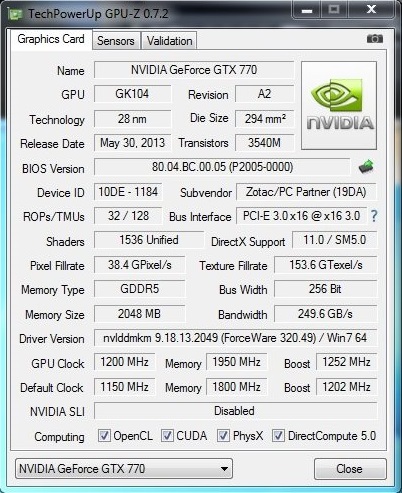This screenshot has width=402, height=493.
Task: Click the DirectX Support value 11.0 / SM5.0
Action: click(x=335, y=240)
